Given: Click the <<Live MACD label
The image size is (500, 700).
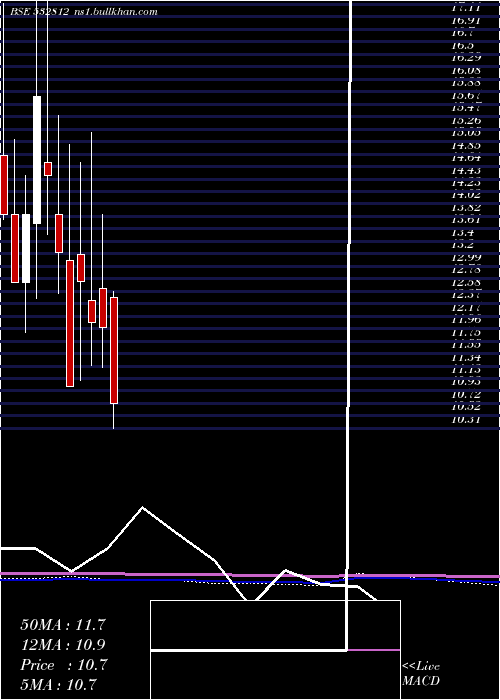Looking at the screenshot, I should pyautogui.click(x=421, y=673).
